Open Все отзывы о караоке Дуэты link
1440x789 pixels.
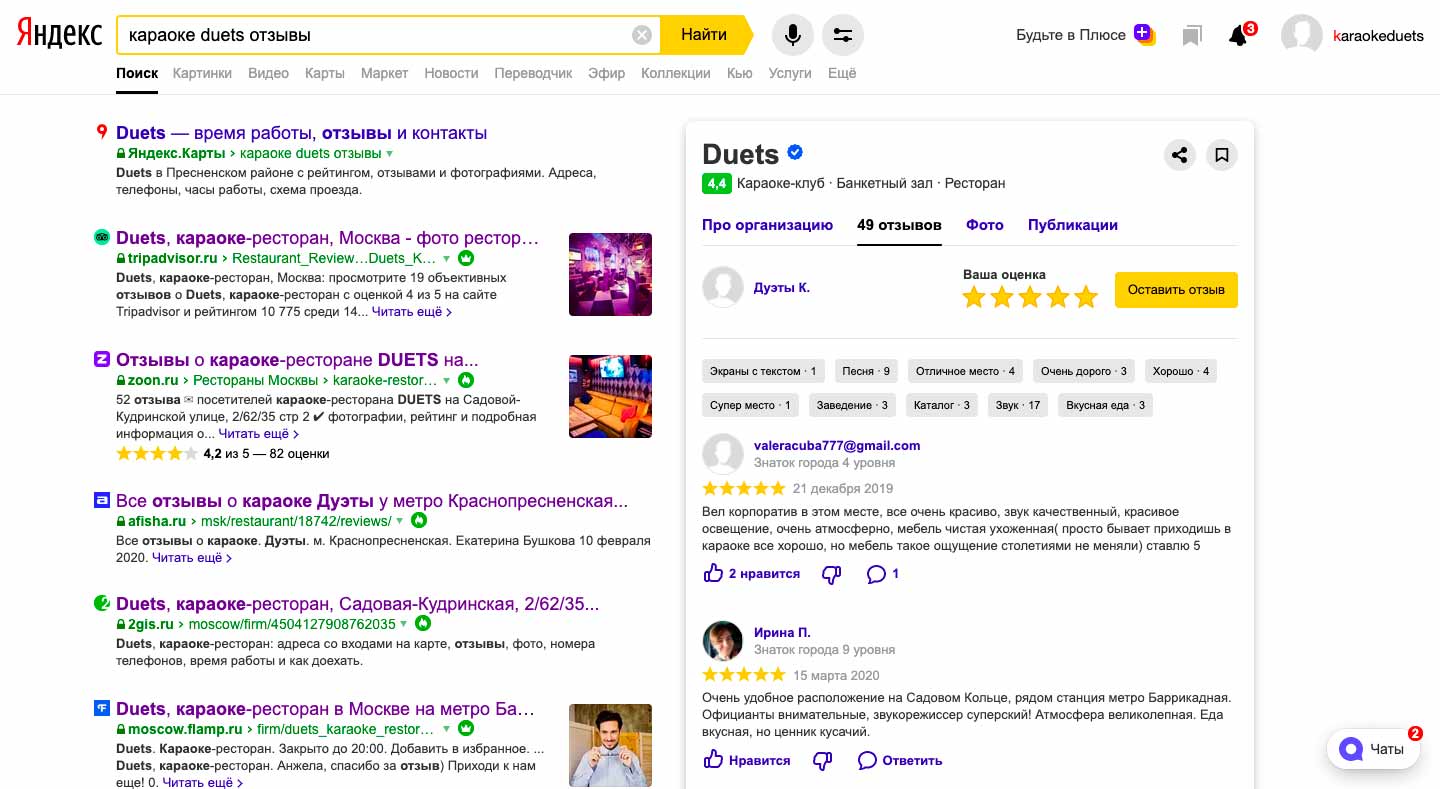pos(372,501)
